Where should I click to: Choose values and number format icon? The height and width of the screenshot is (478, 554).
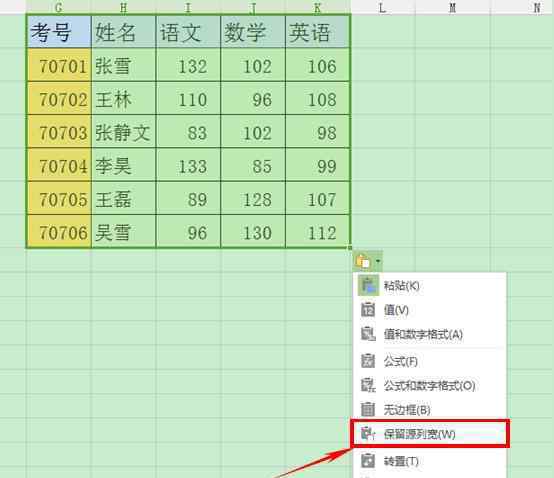(x=368, y=334)
